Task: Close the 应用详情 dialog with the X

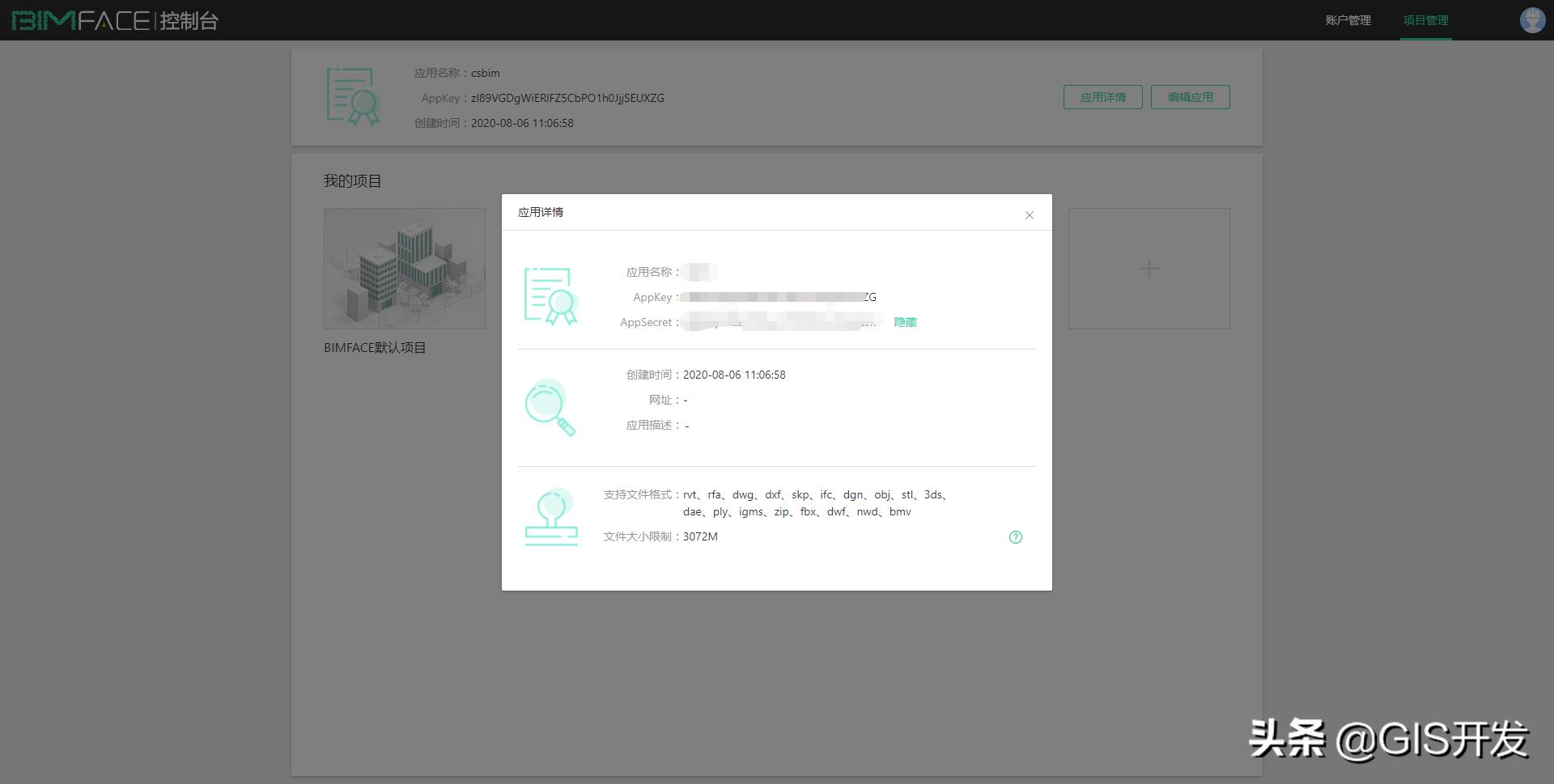Action: point(1029,215)
